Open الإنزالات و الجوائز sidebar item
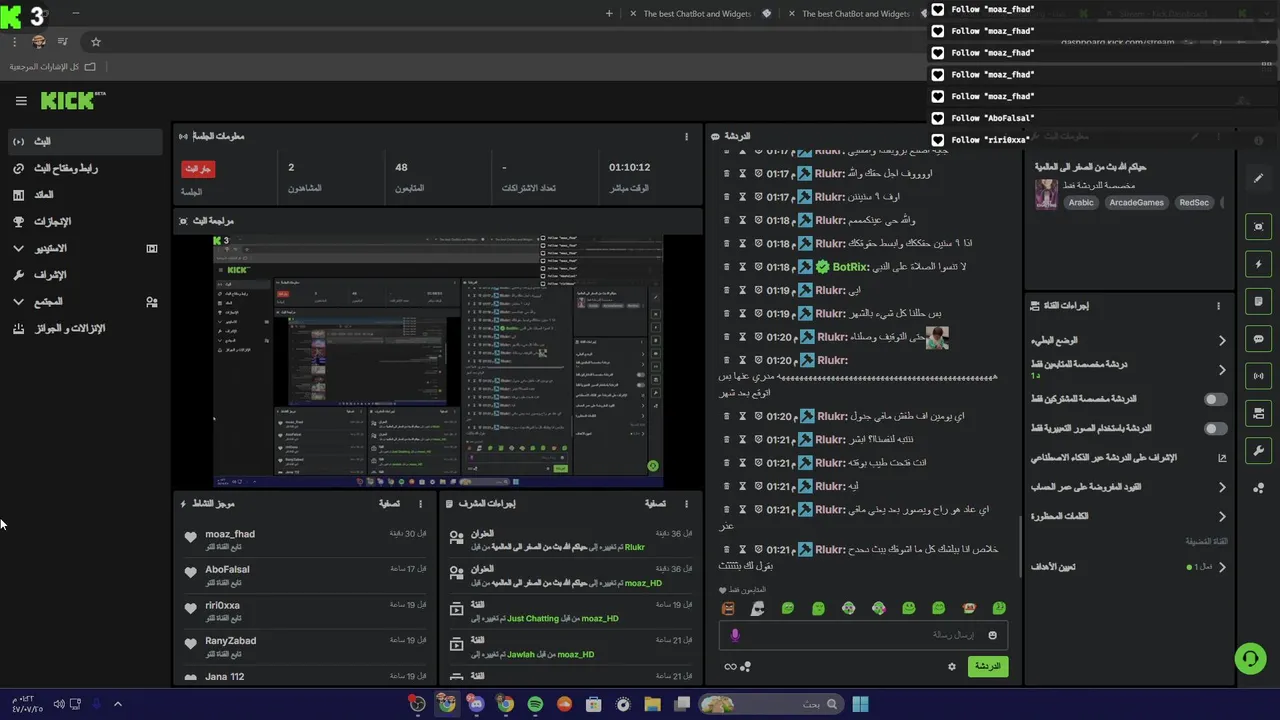Screen dimensions: 1280x720 click(85, 328)
